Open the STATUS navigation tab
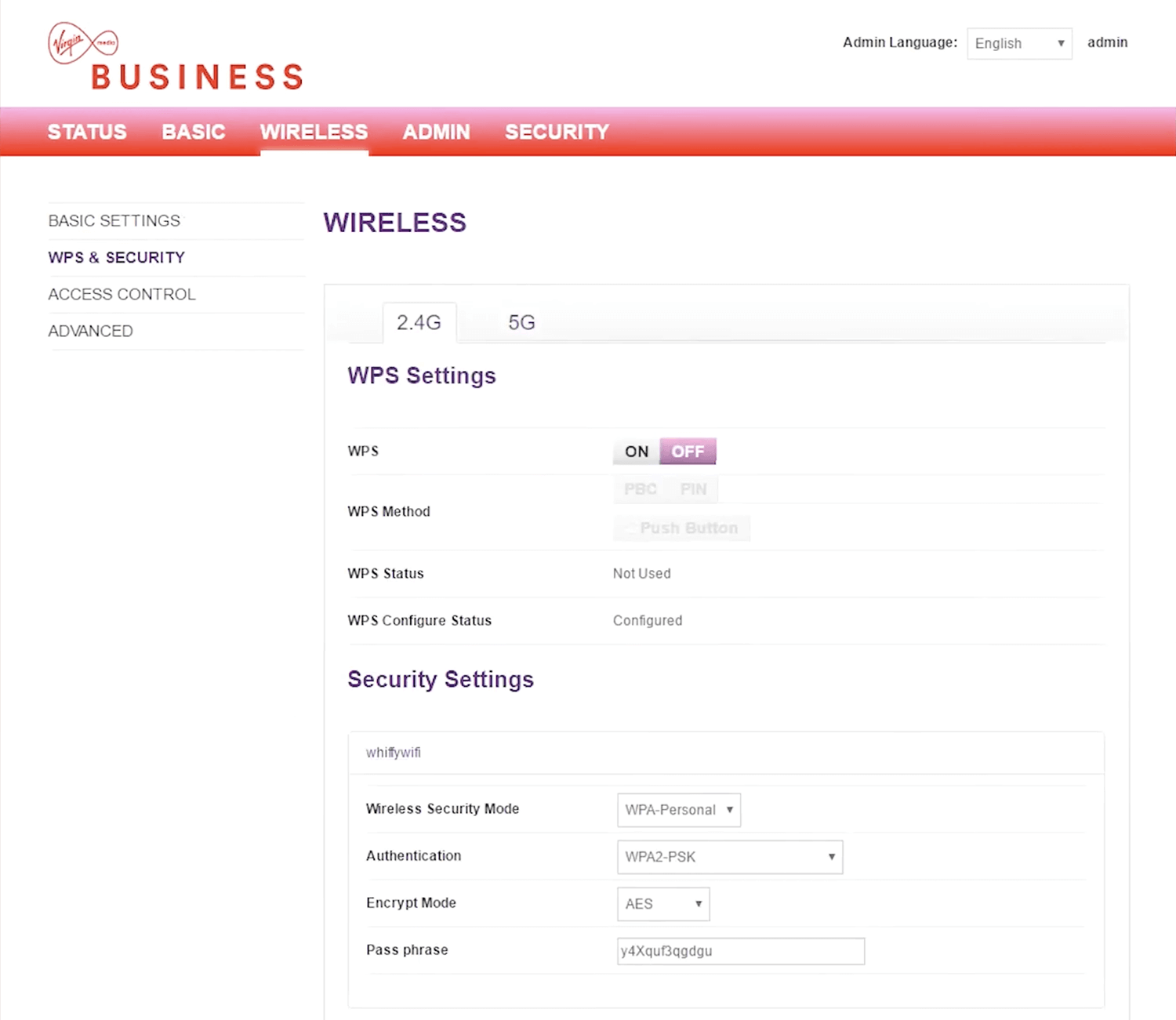Image resolution: width=1176 pixels, height=1020 pixels. 87,132
